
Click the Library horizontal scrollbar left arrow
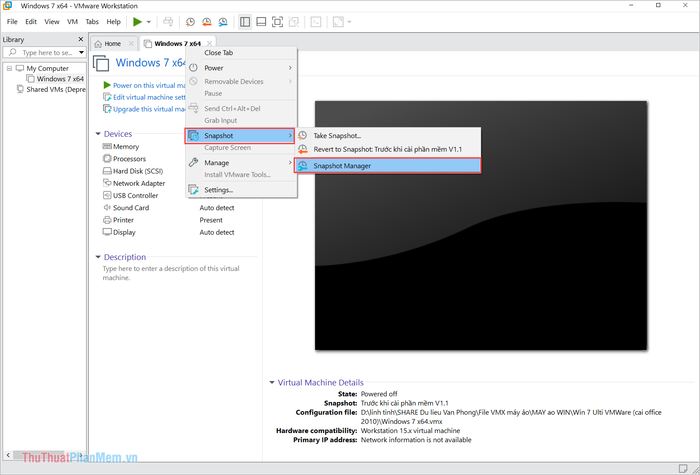pos(6,455)
